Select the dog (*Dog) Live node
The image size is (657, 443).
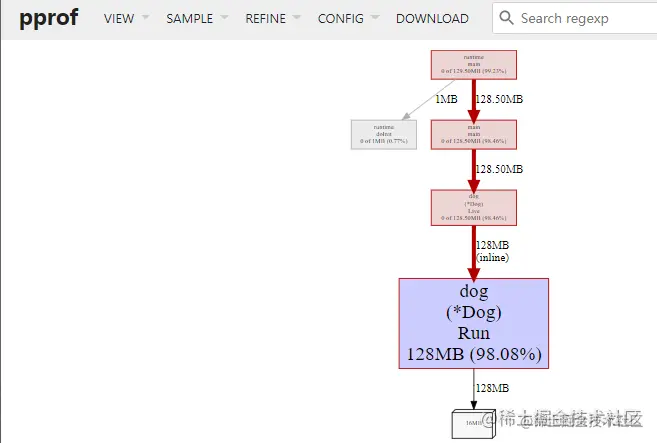tap(473, 207)
